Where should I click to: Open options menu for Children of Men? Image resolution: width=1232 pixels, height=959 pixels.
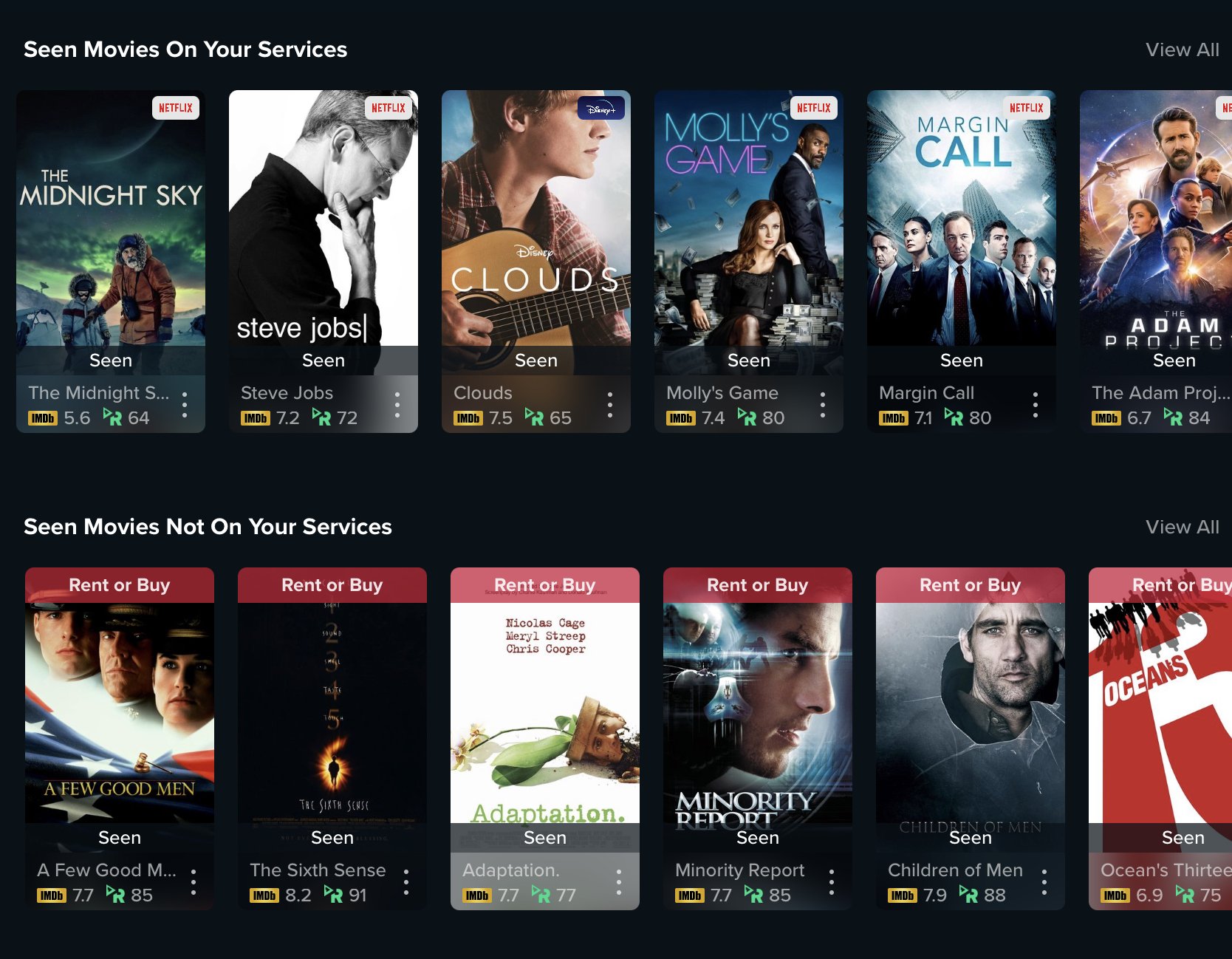coord(1044,882)
